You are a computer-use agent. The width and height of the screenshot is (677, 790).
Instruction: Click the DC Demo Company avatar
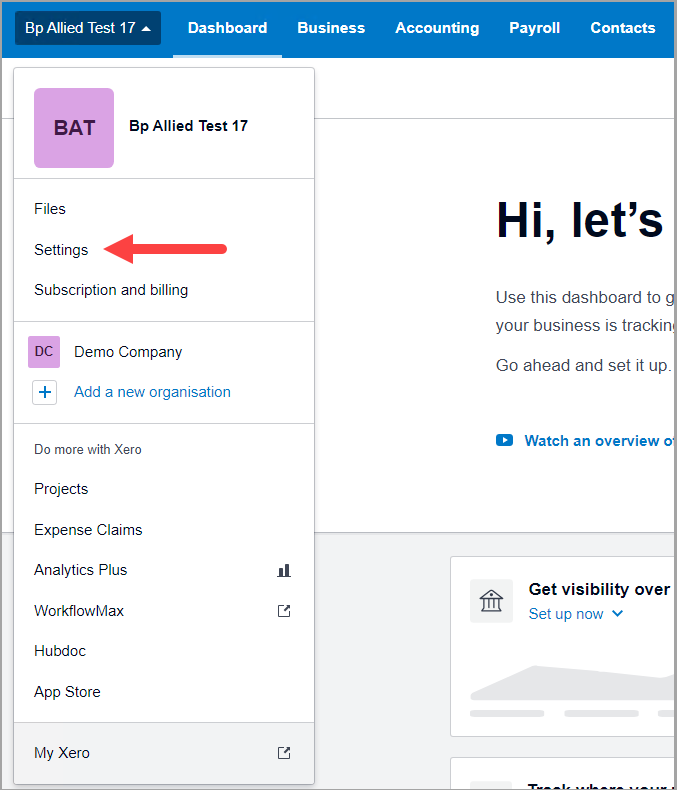click(44, 352)
